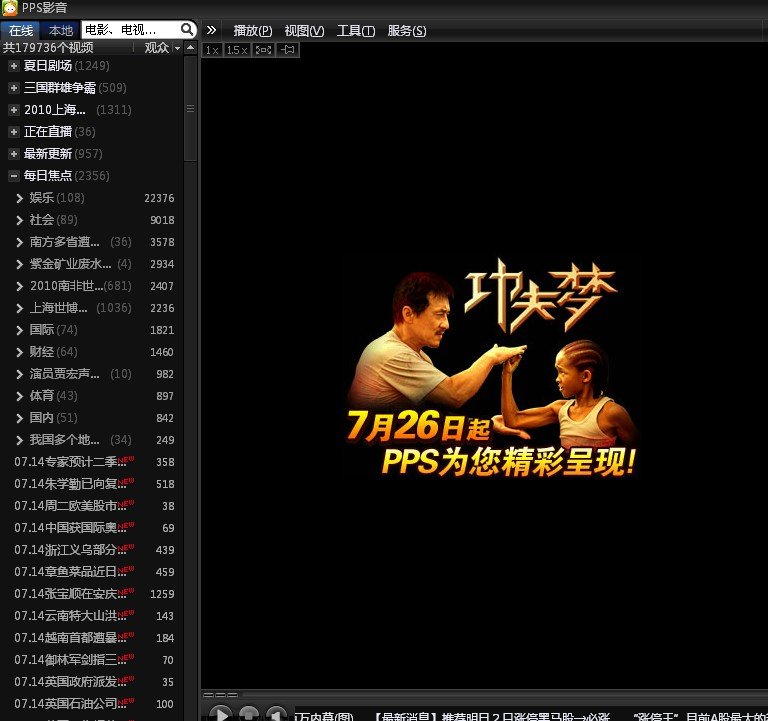
Task: Click the PPS app logo icon
Action: [9, 8]
